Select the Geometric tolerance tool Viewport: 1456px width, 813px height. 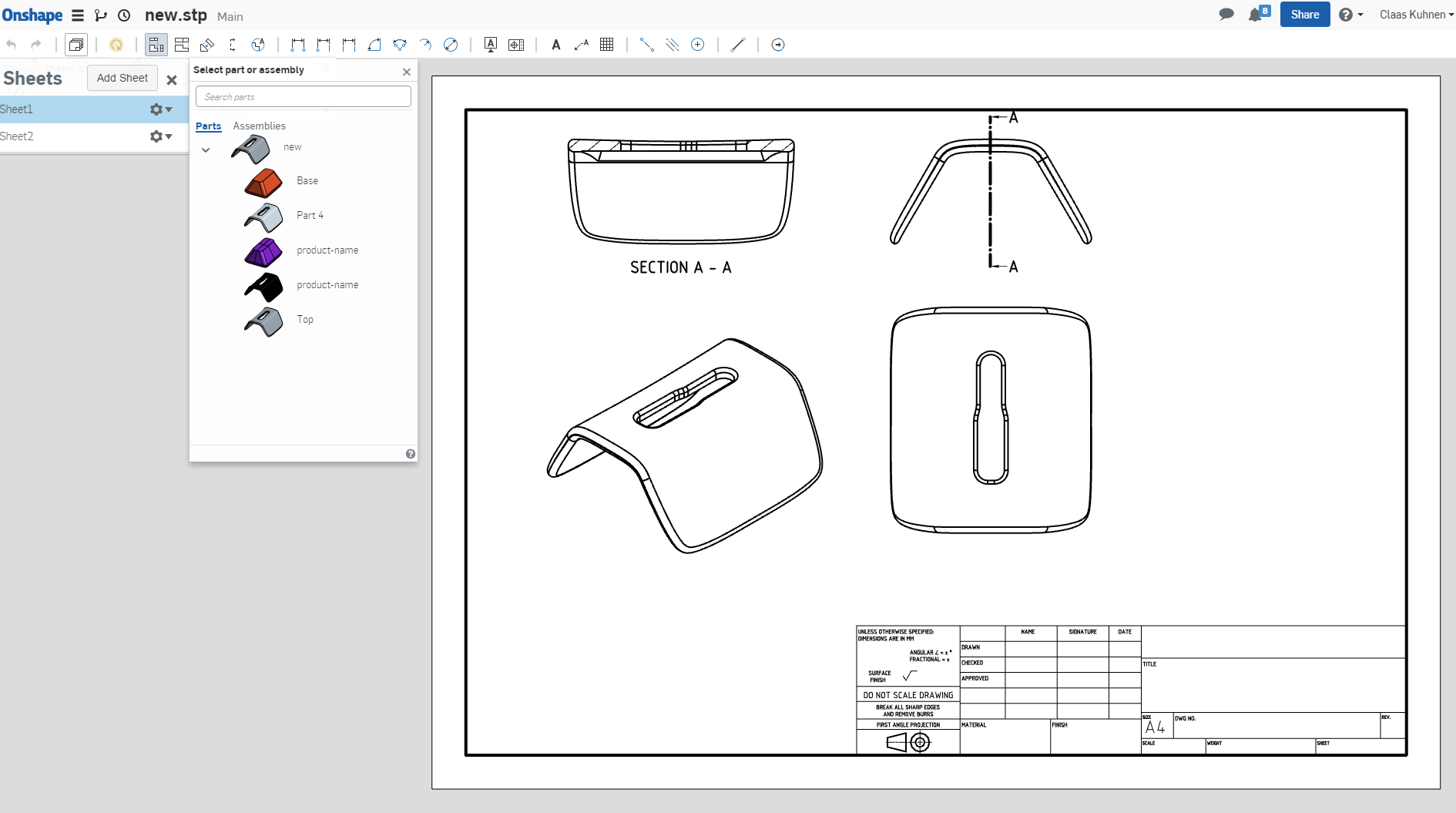516,45
